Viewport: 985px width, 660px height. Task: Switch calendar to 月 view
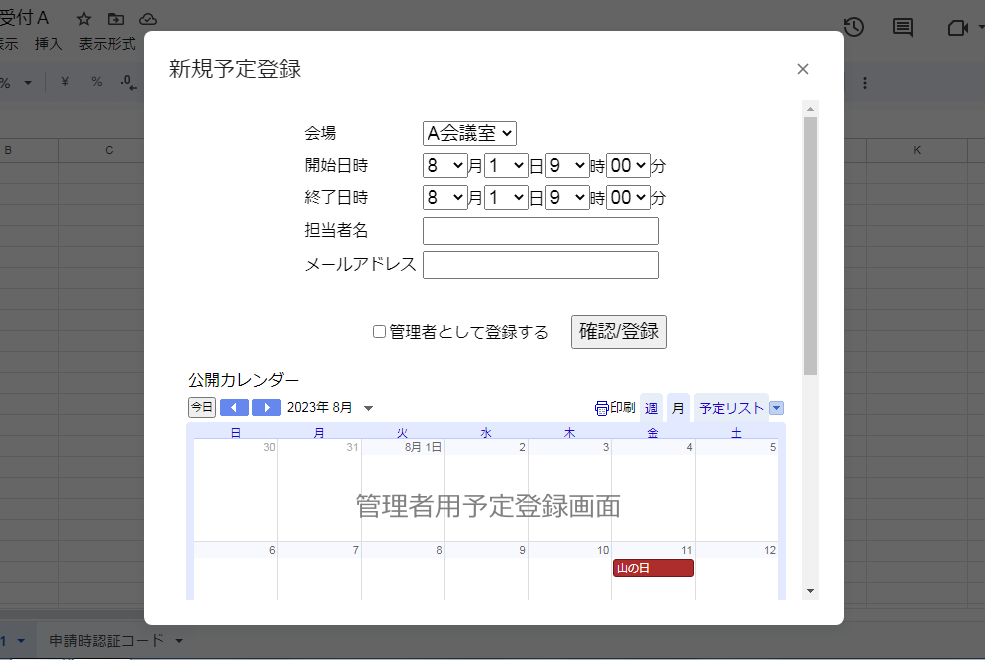click(678, 408)
